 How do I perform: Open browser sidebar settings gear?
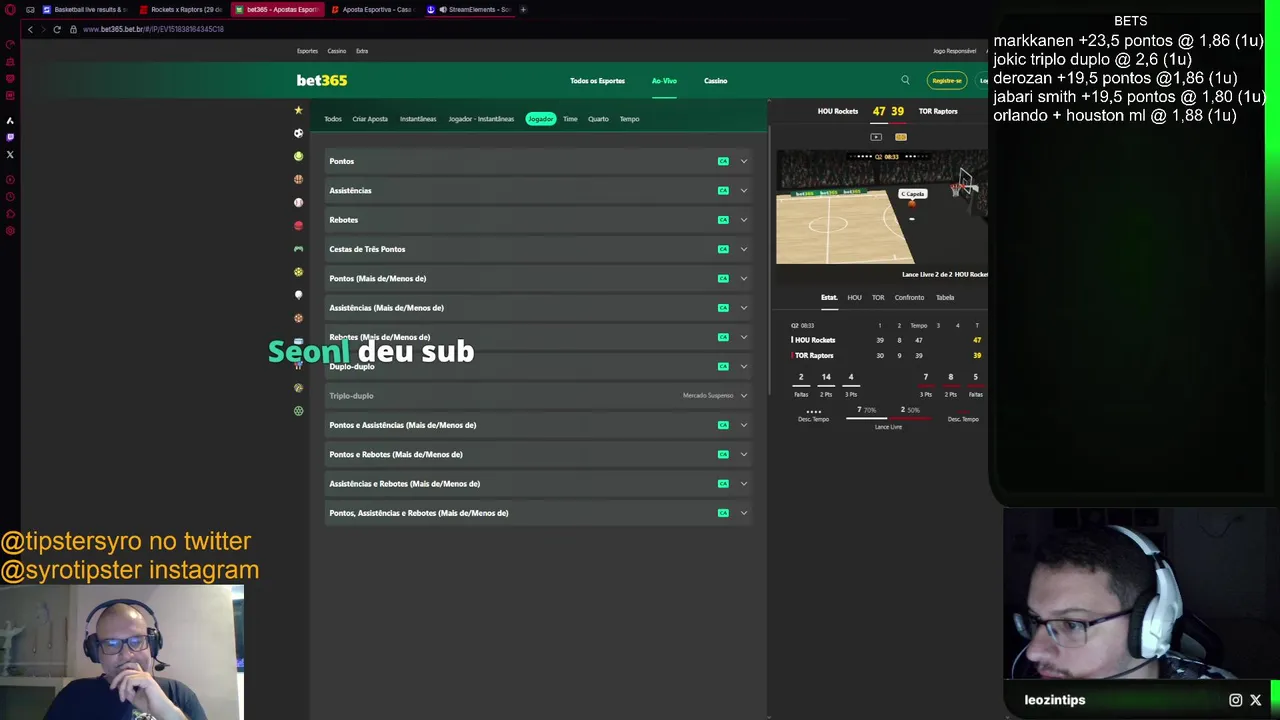pos(10,231)
